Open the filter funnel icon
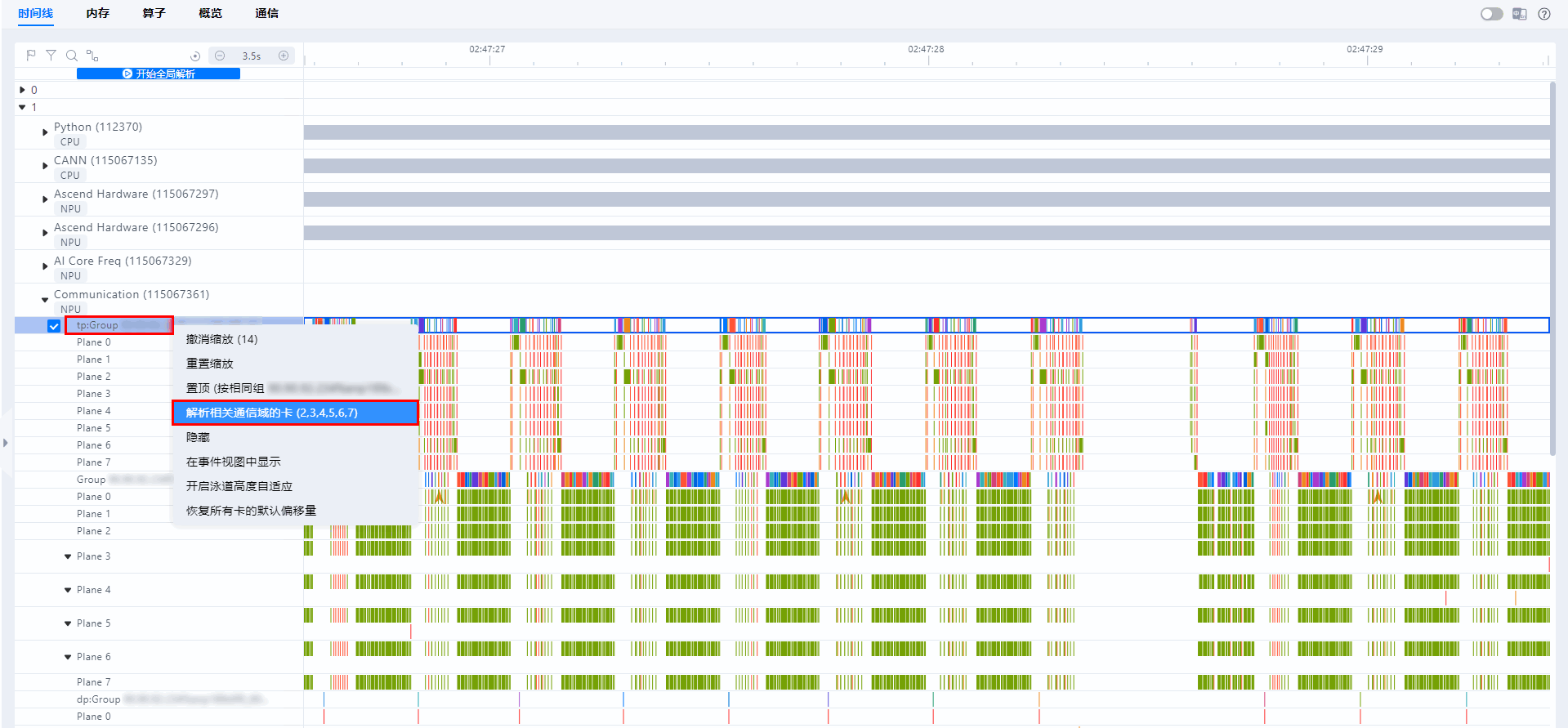This screenshot has width=1568, height=728. (x=51, y=56)
